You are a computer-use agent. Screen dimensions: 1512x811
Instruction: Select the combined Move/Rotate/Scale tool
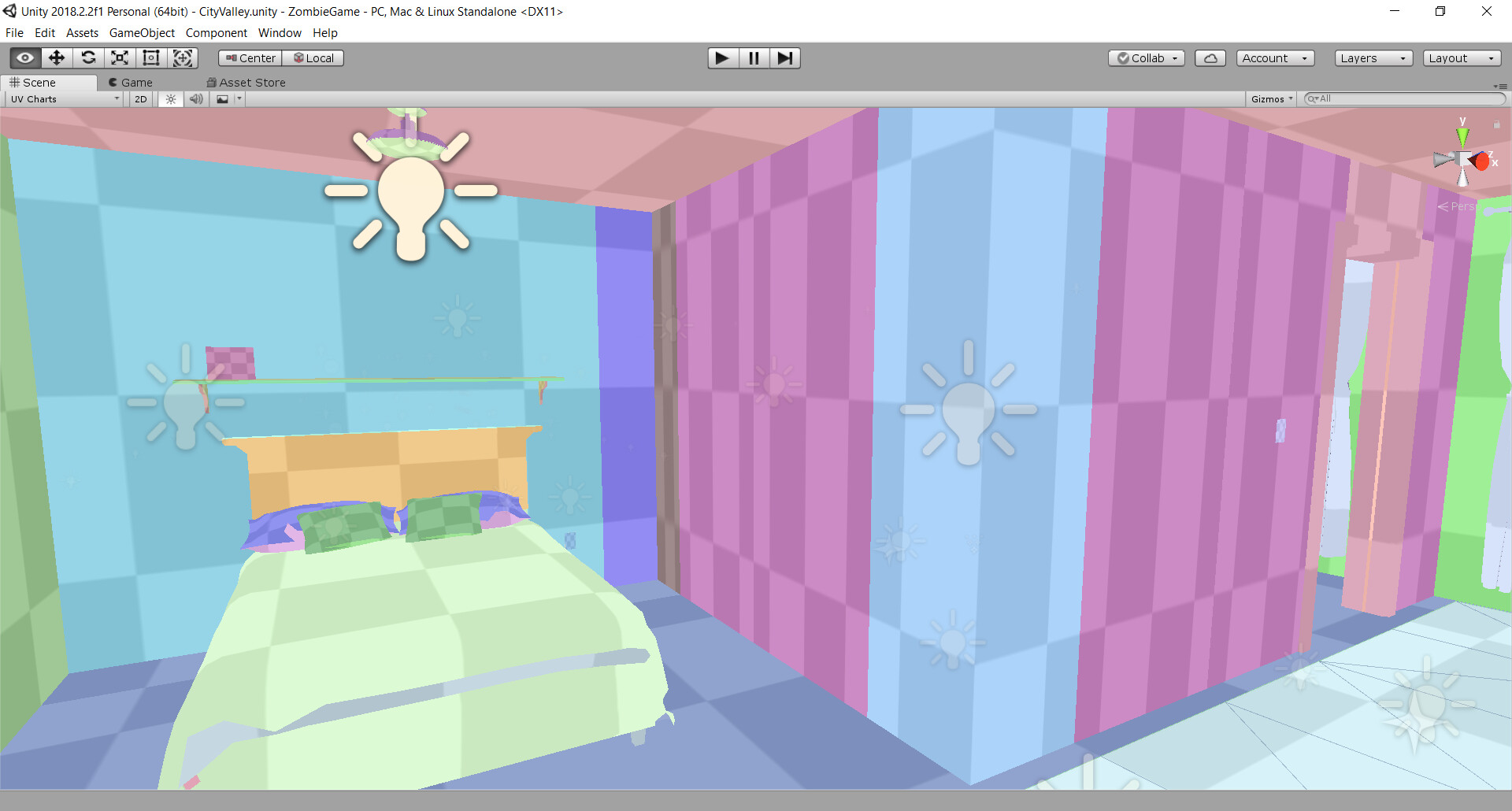pyautogui.click(x=182, y=57)
